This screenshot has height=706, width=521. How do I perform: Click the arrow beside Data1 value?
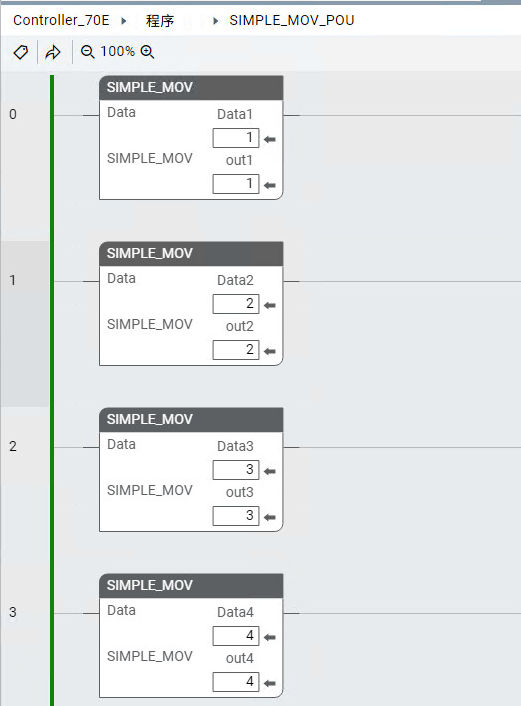click(x=270, y=139)
